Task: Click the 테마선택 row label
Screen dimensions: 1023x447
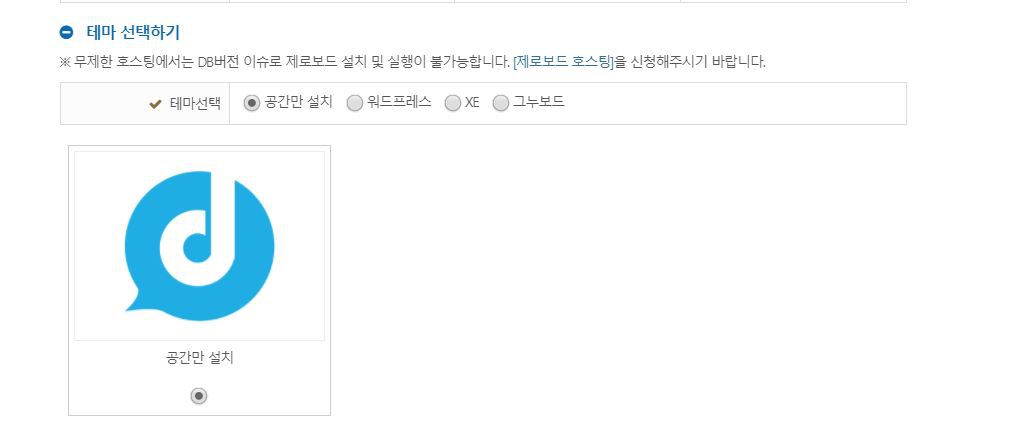Action: [195, 103]
